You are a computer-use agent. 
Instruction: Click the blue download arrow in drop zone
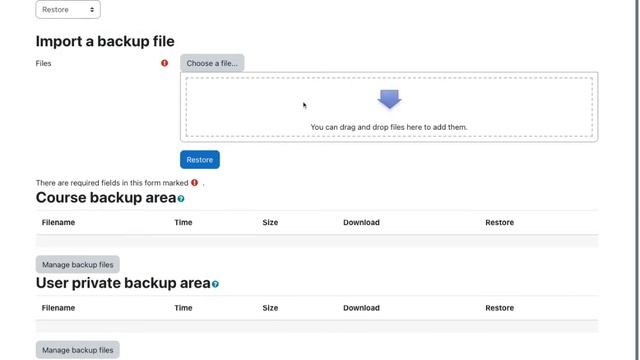click(389, 99)
